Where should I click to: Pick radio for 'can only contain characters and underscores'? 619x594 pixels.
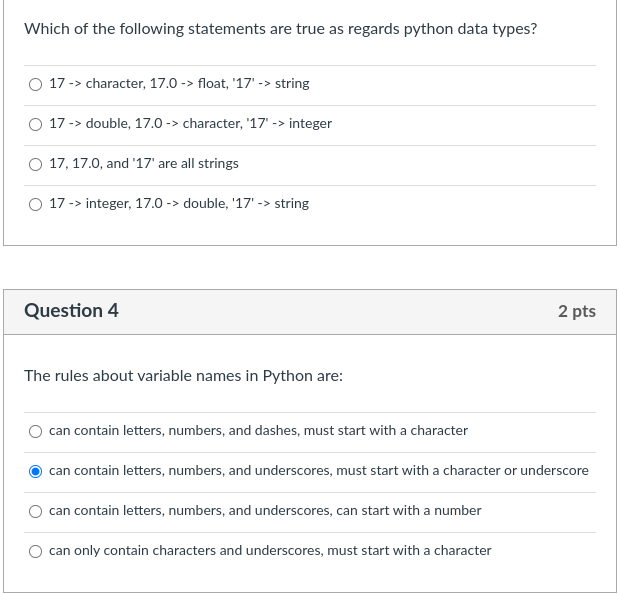[36, 551]
